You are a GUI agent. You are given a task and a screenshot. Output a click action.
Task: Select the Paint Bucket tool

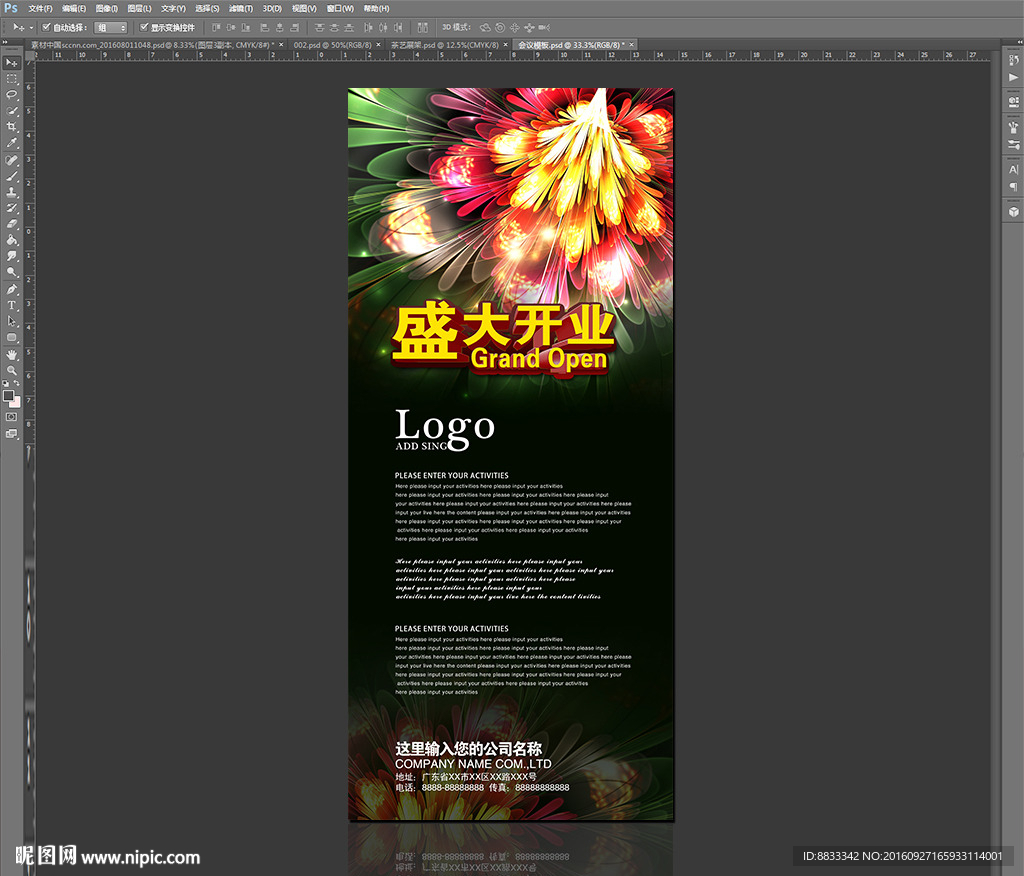coord(12,240)
